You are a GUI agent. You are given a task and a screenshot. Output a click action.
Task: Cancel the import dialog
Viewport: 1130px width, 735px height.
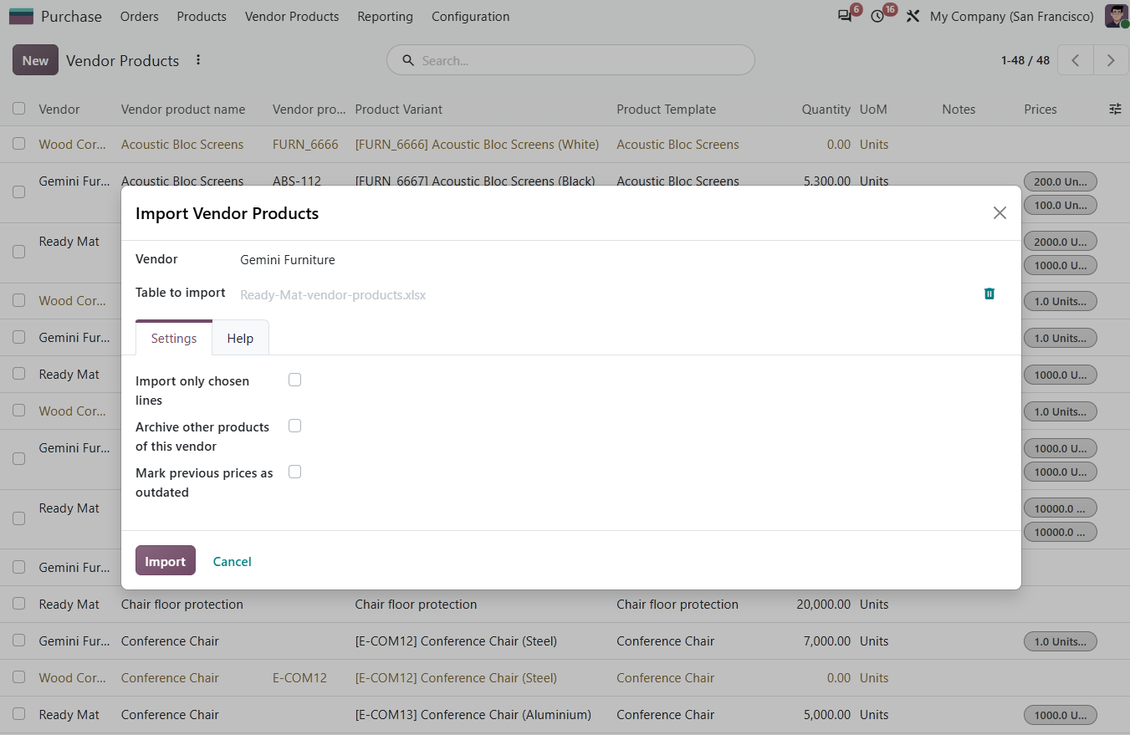[x=232, y=561]
